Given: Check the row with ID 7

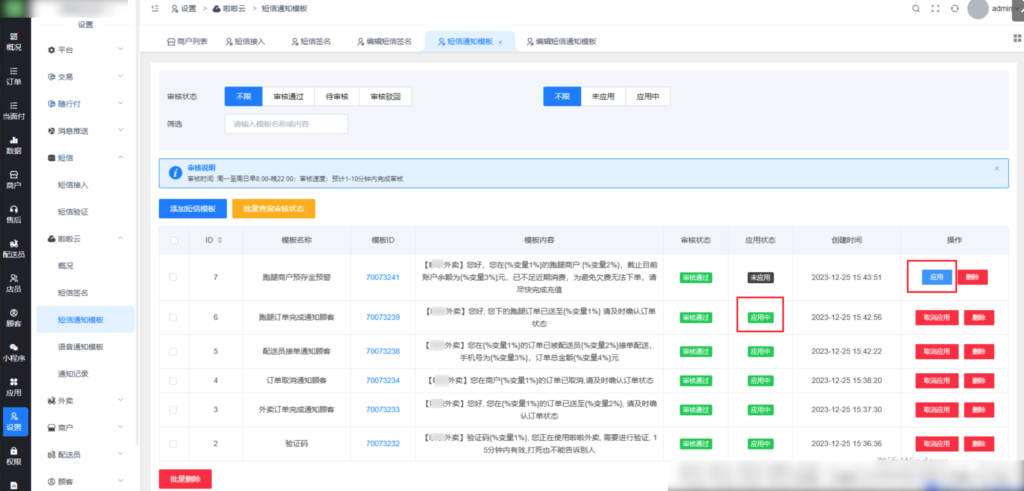Looking at the screenshot, I should point(173,277).
